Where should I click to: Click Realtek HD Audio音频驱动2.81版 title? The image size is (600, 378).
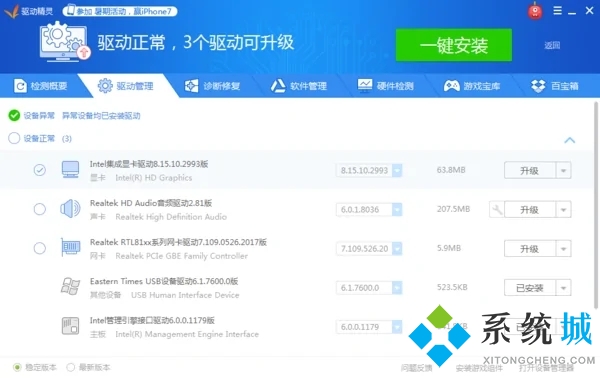click(x=151, y=203)
